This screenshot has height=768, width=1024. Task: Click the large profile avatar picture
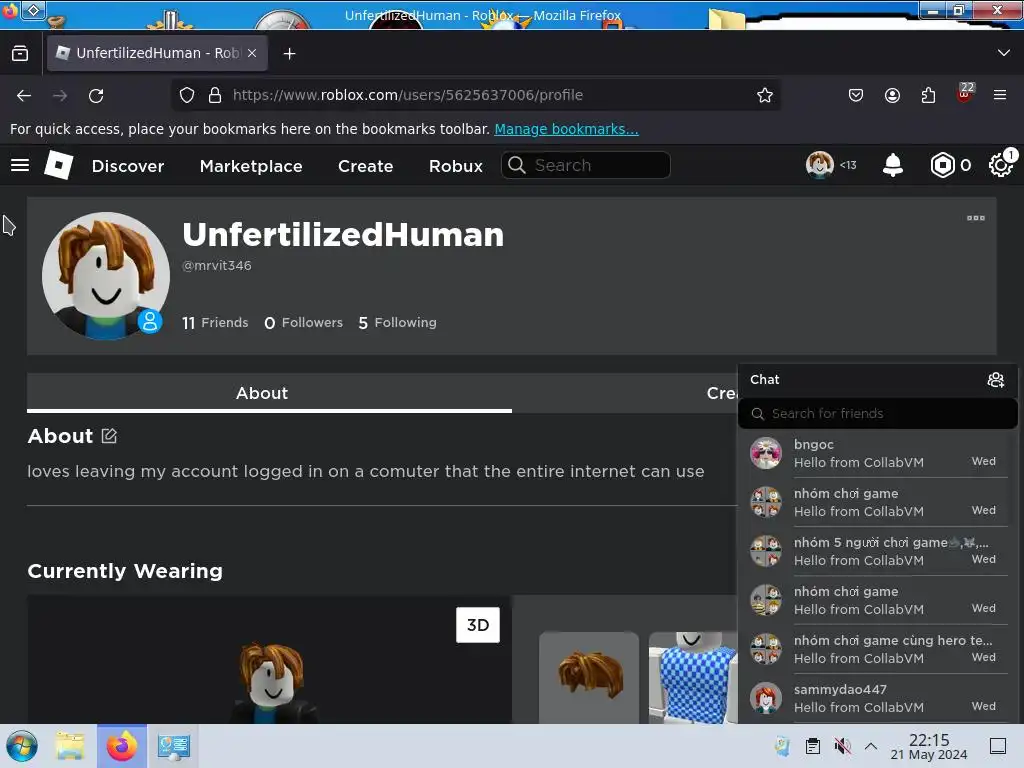tap(106, 276)
